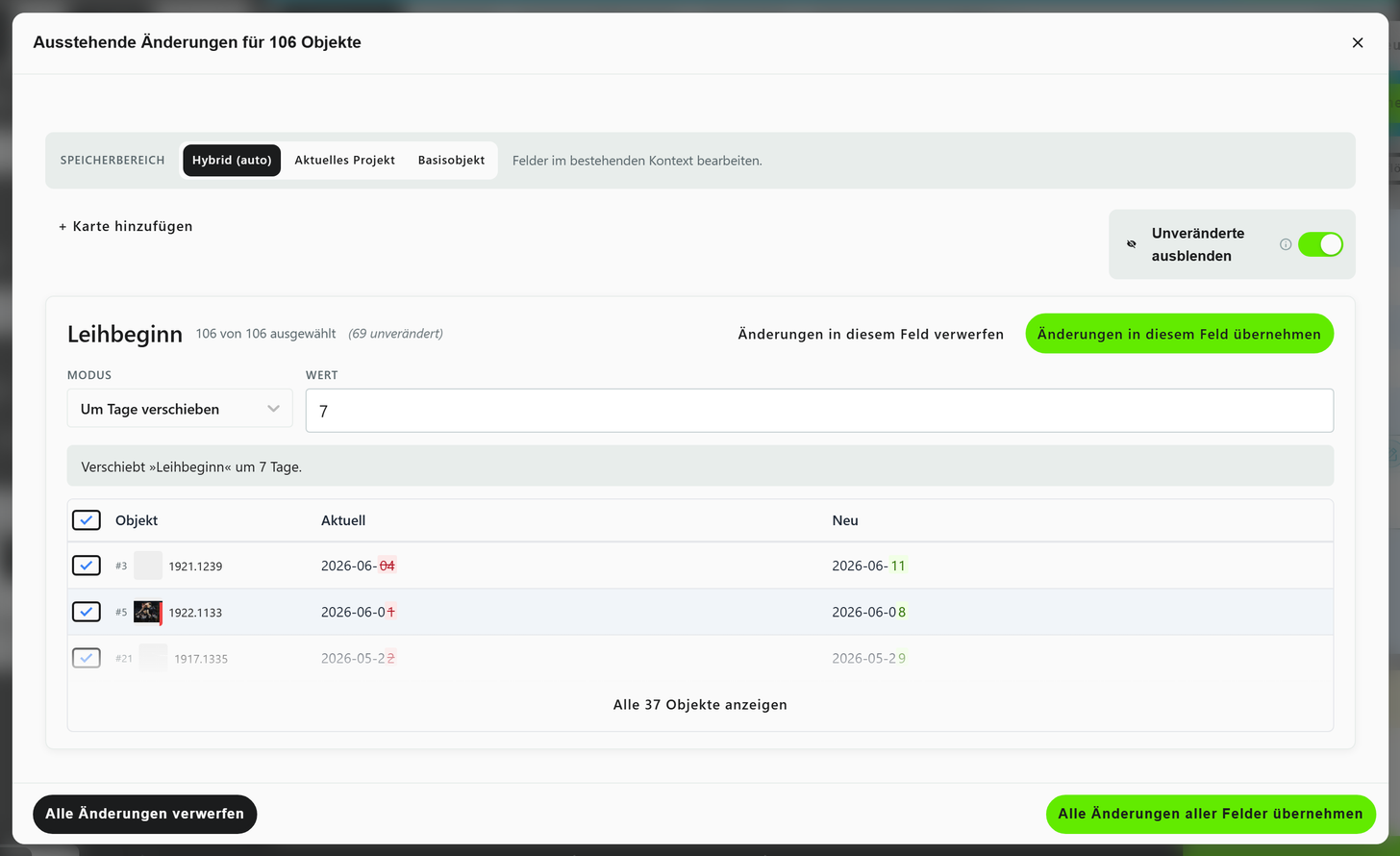Viewport: 1400px width, 856px height.
Task: Click Änderungen in diesem Feld verwerfen
Action: [x=871, y=334]
